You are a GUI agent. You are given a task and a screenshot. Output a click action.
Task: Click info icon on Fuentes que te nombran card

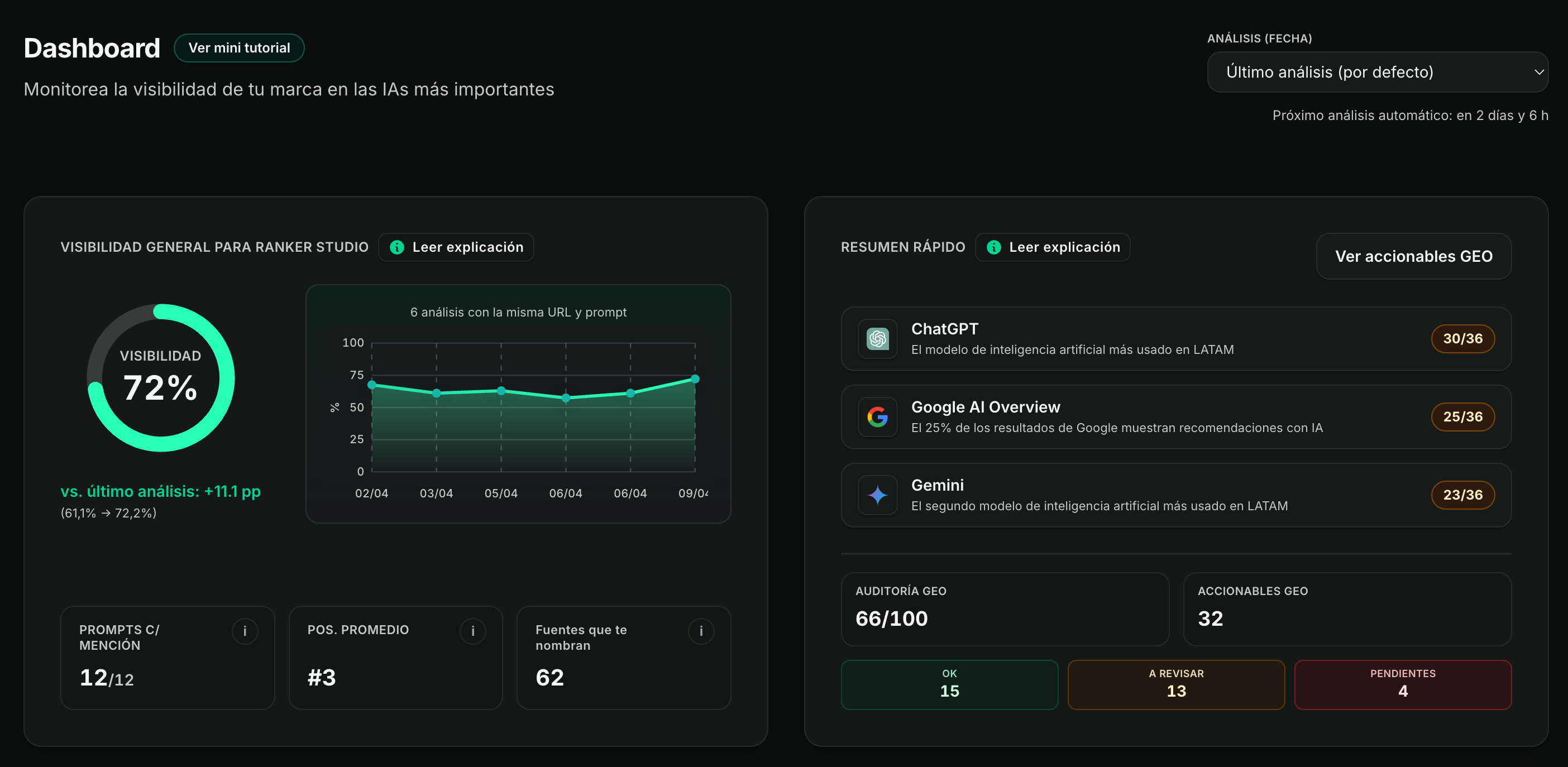point(701,631)
